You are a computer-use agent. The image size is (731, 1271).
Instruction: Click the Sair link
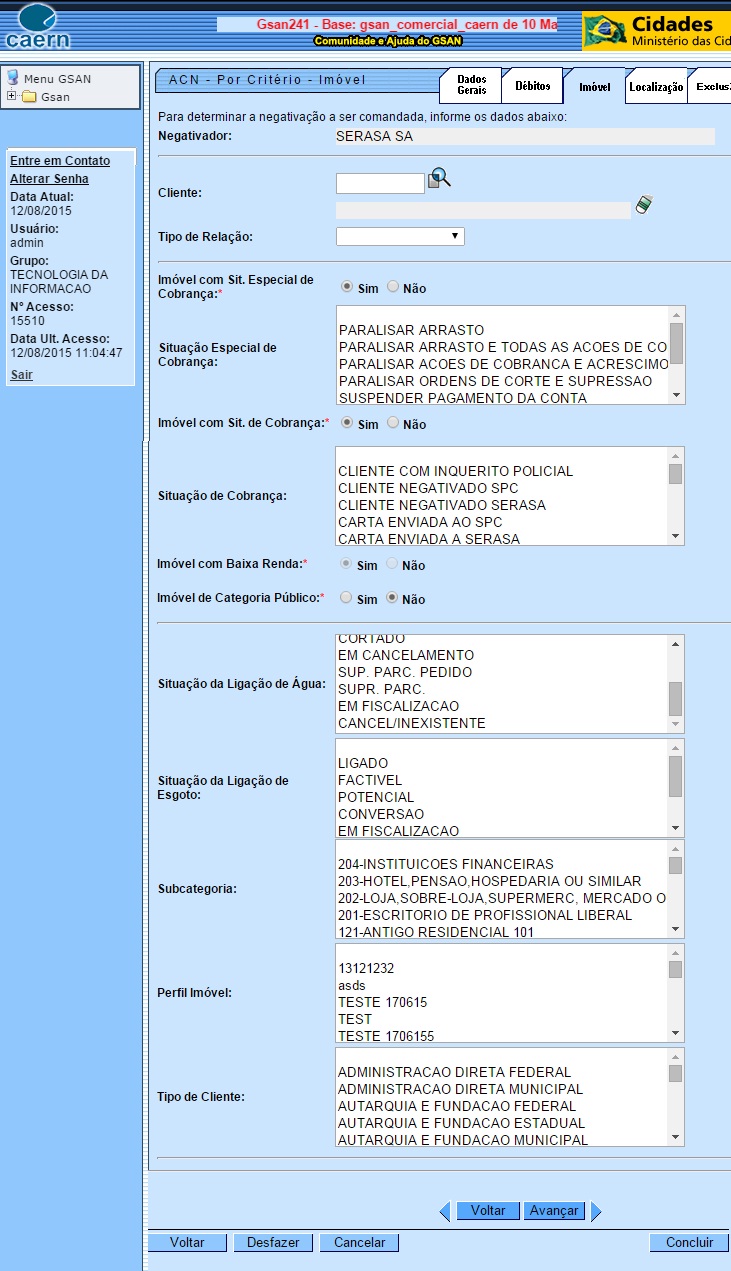point(21,375)
